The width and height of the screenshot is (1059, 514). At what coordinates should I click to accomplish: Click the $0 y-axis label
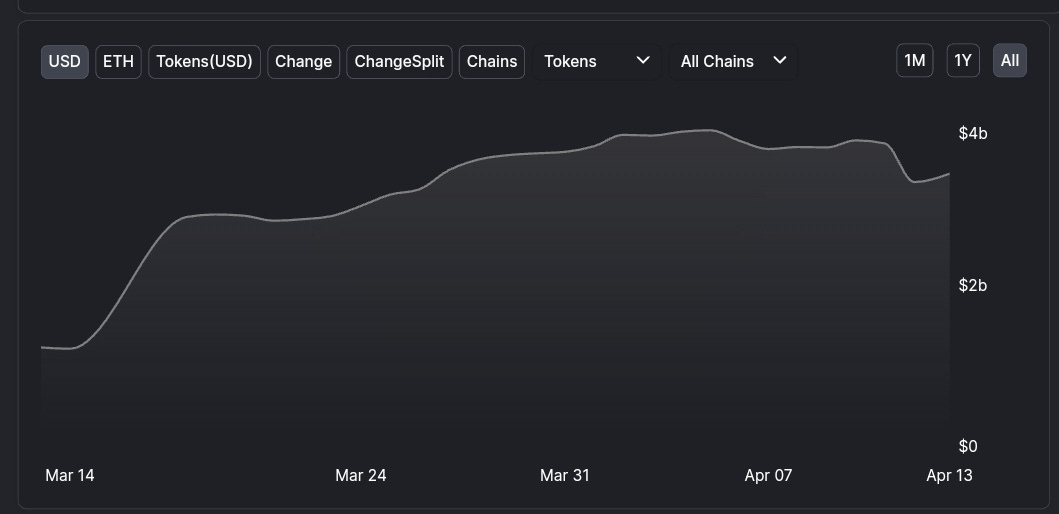pyautogui.click(x=968, y=446)
